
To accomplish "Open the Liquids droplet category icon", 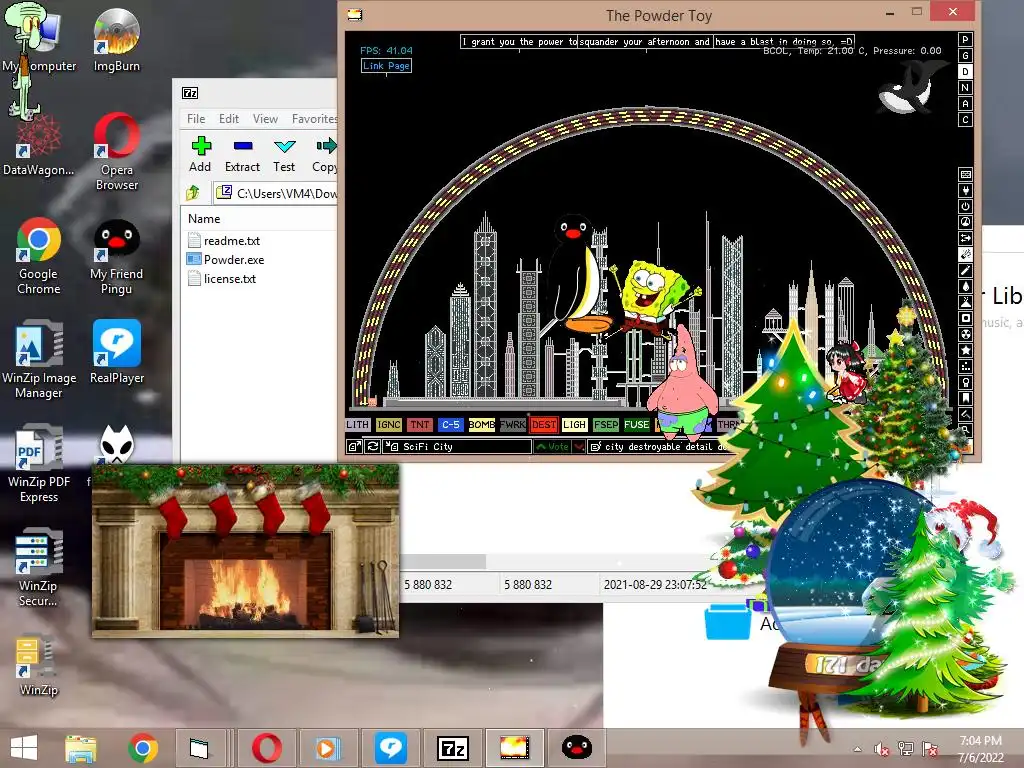I will click(965, 286).
